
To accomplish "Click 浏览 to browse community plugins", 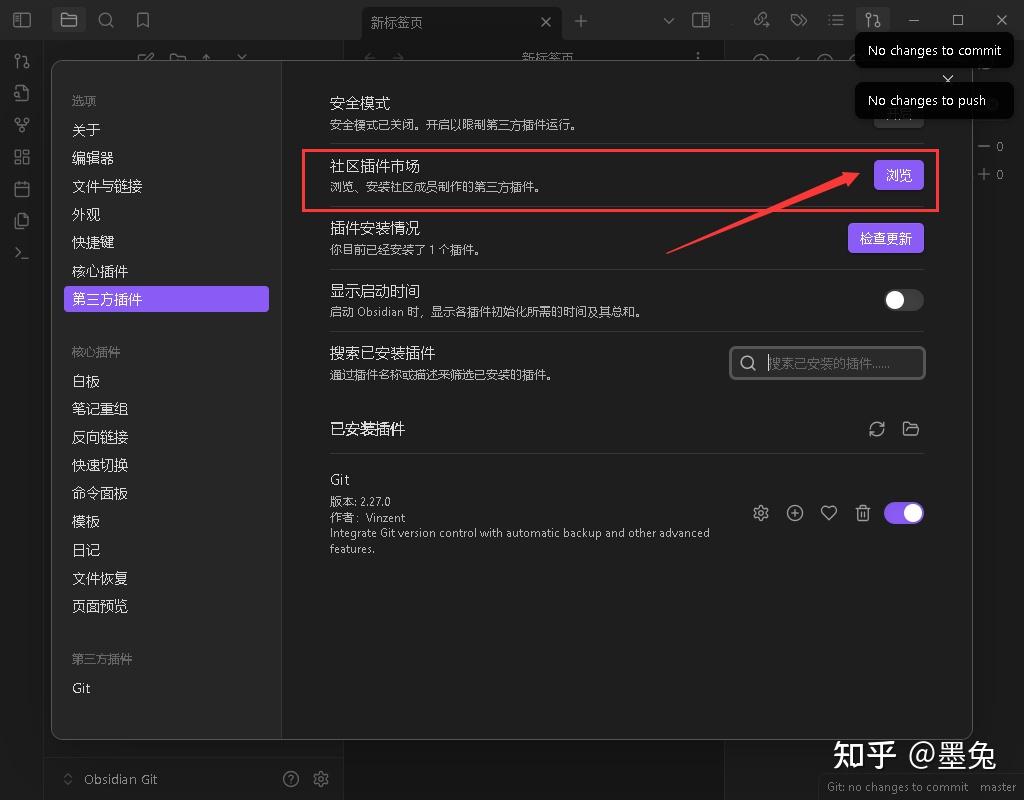I will 897,174.
